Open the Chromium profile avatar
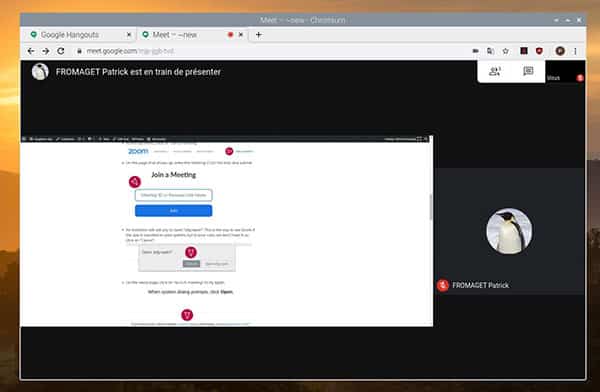Screen dimensions: 600x392 [x=560, y=51]
